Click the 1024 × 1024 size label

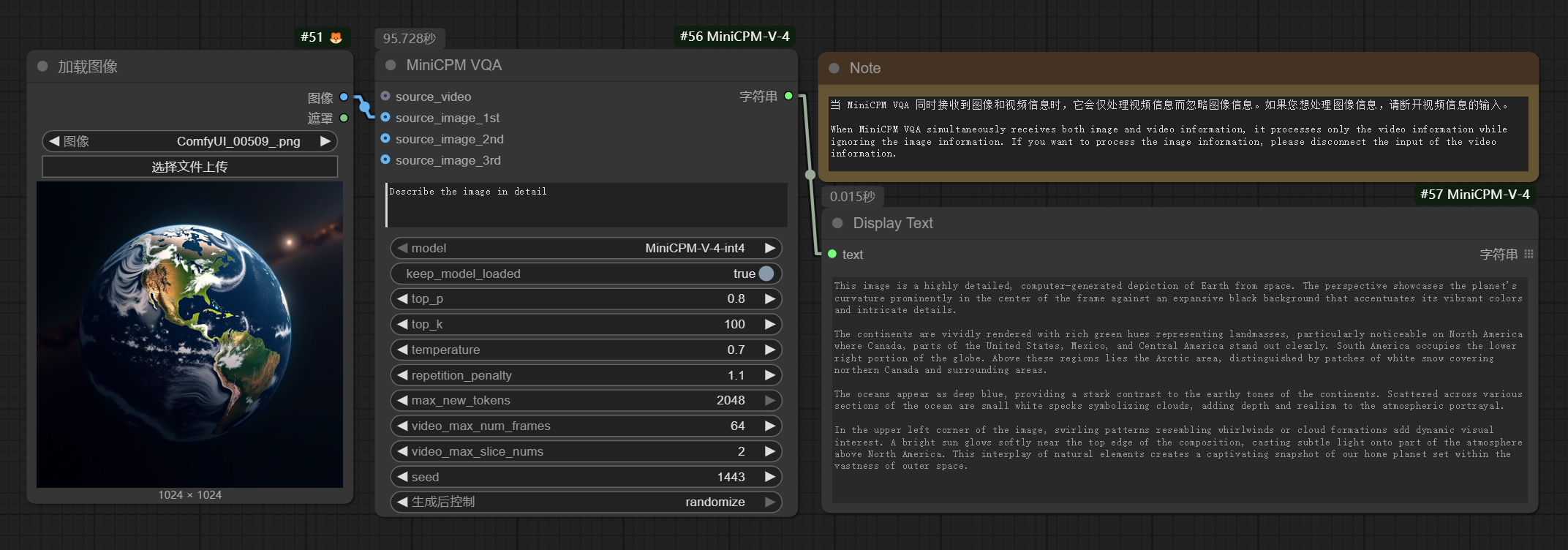click(x=189, y=495)
